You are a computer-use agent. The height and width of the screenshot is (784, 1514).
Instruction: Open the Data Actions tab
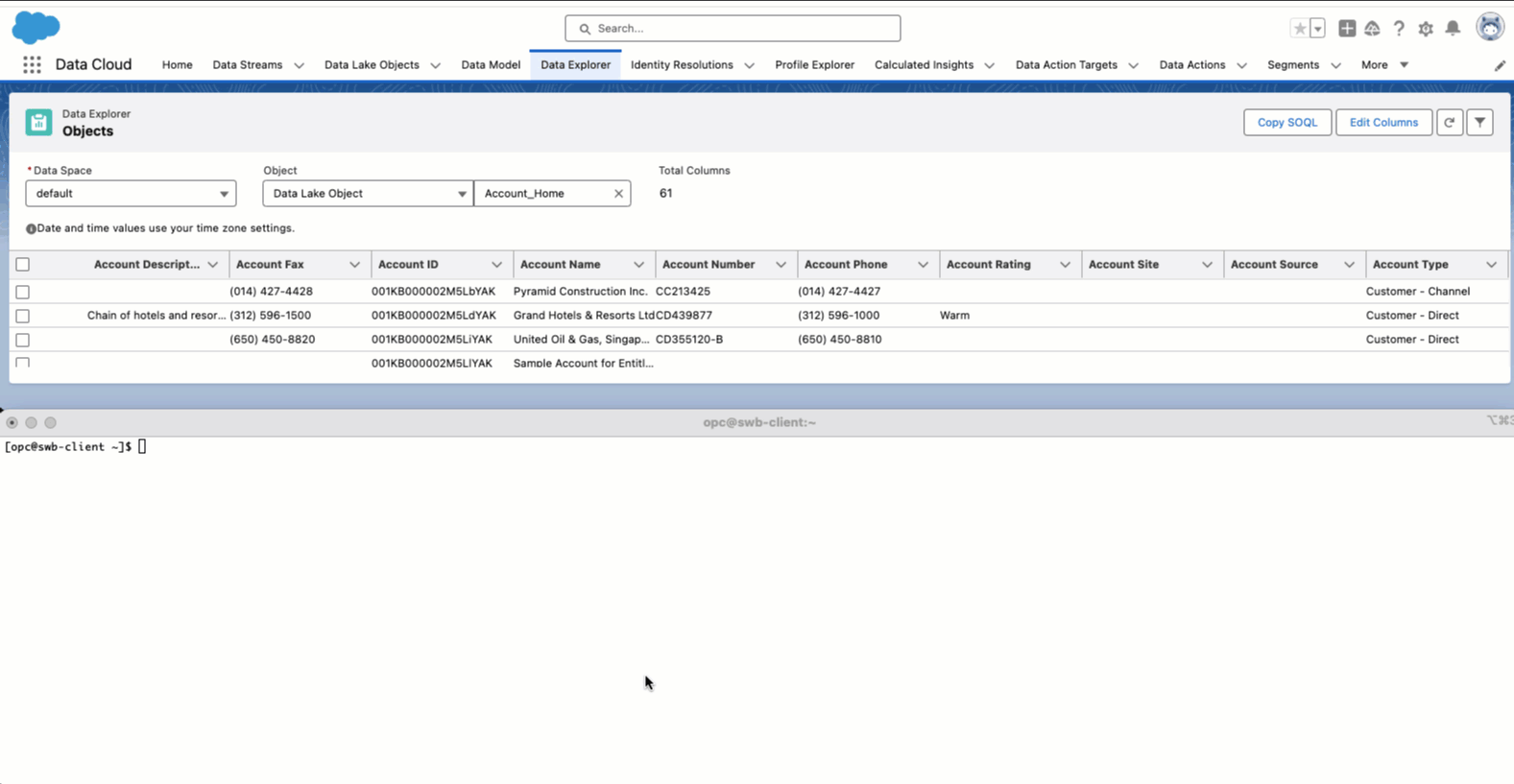[1192, 65]
